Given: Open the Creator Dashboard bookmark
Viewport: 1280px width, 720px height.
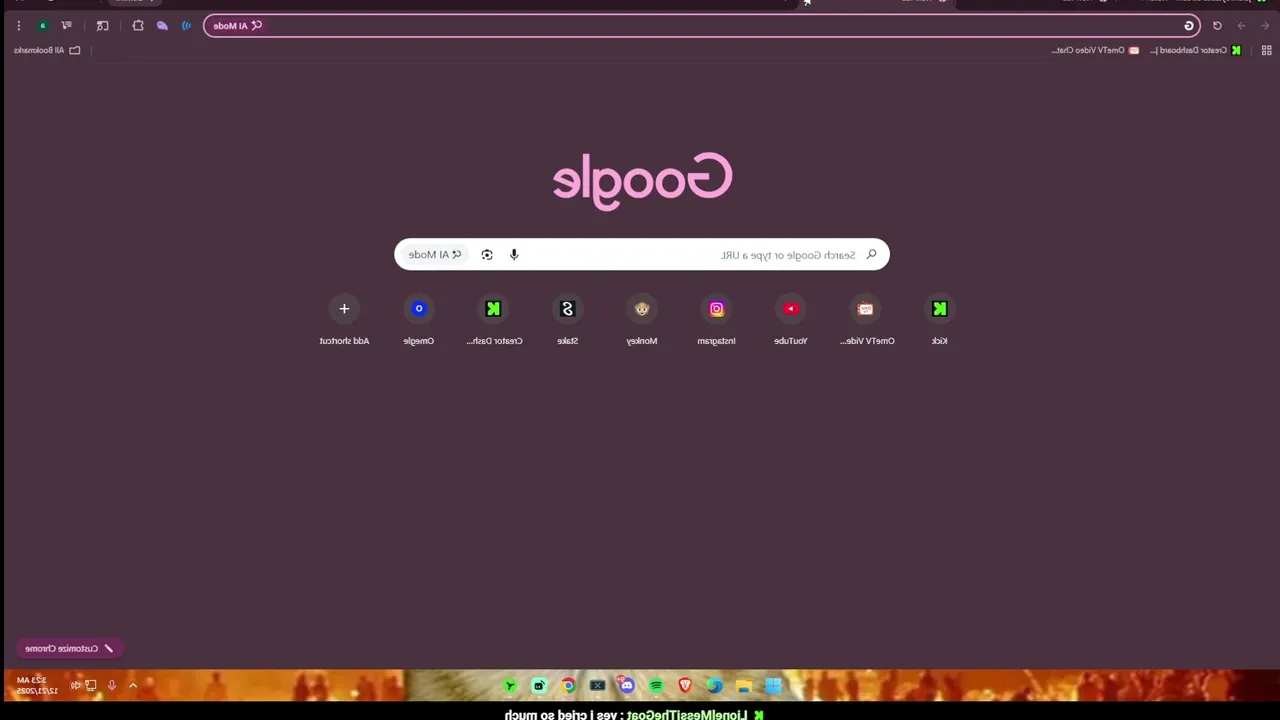Looking at the screenshot, I should click(1195, 50).
